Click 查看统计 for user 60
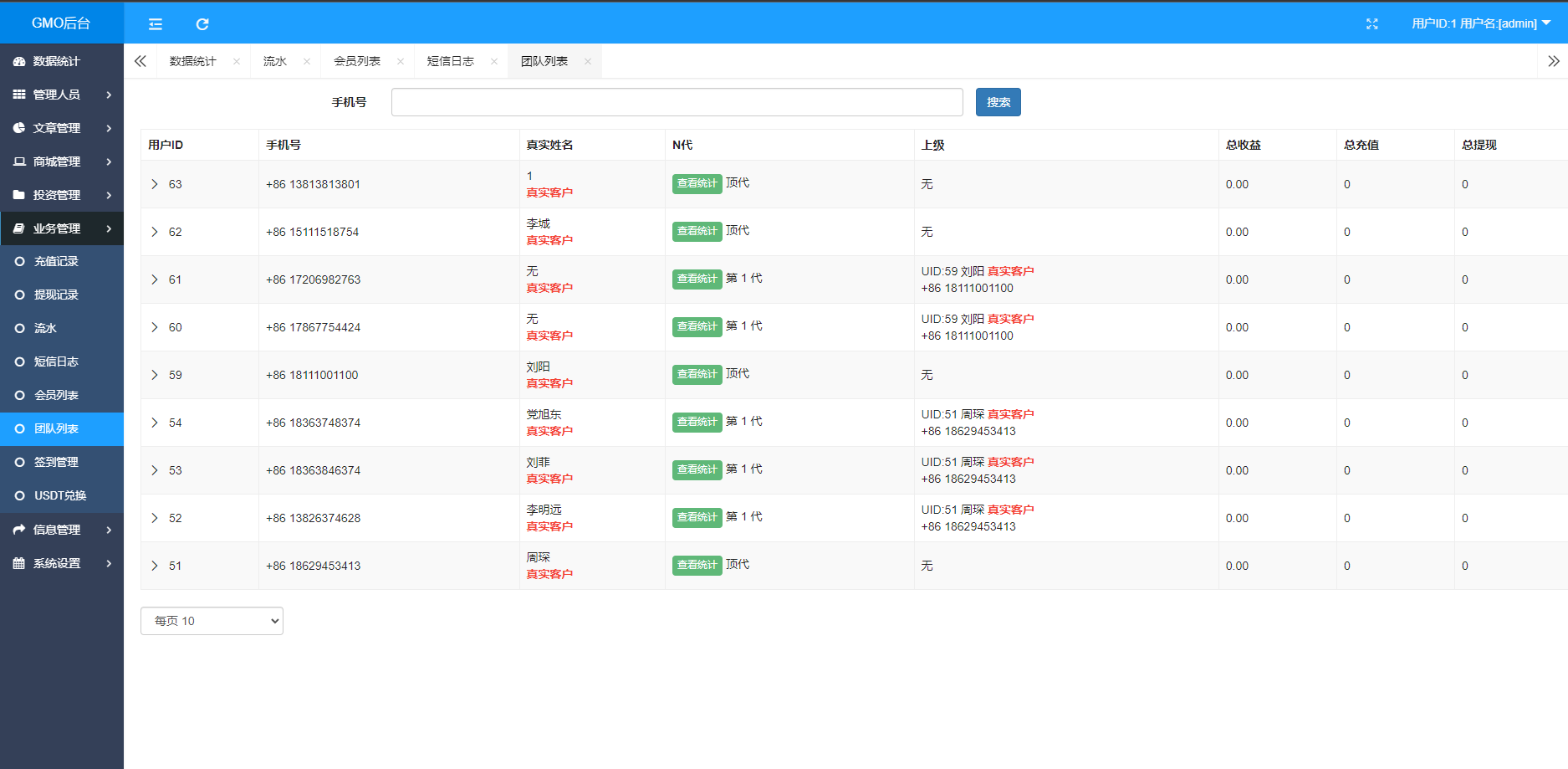1568x769 pixels. pos(697,326)
